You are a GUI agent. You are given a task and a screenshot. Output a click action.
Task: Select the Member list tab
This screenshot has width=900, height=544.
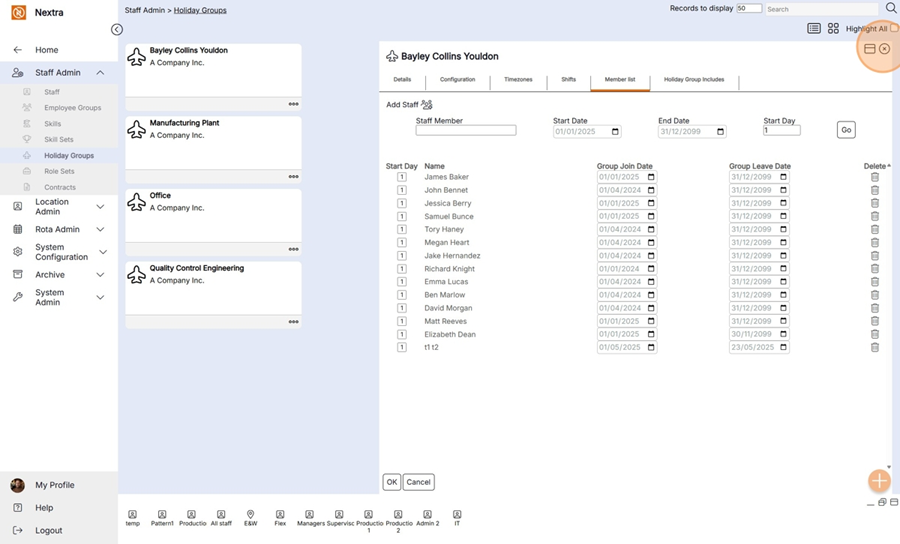620,80
